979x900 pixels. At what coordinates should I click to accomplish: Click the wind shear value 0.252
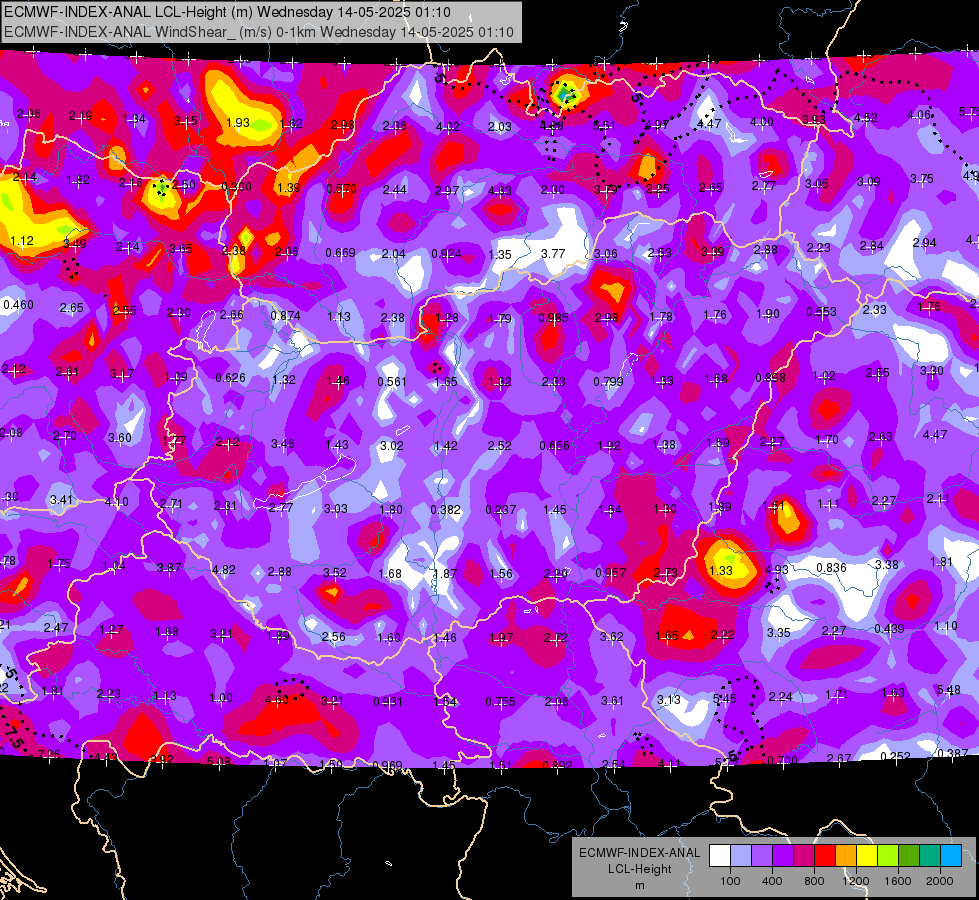(895, 756)
